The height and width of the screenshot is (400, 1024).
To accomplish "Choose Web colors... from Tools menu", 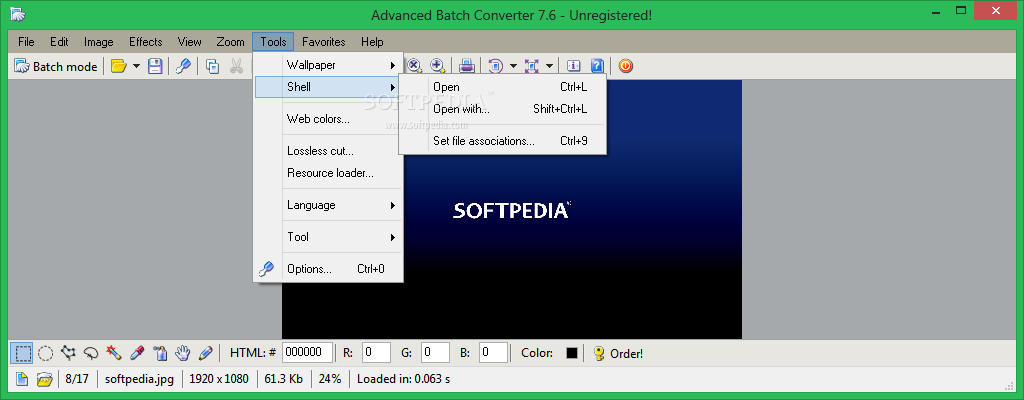I will click(x=328, y=119).
